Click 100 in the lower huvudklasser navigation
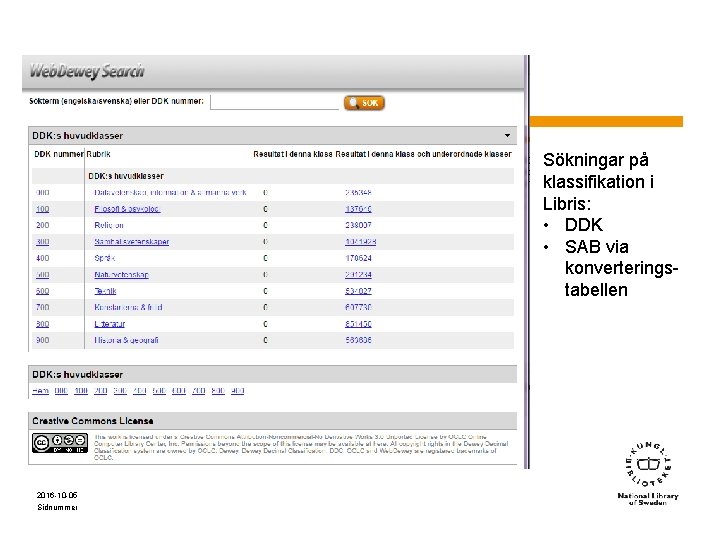 (81, 391)
